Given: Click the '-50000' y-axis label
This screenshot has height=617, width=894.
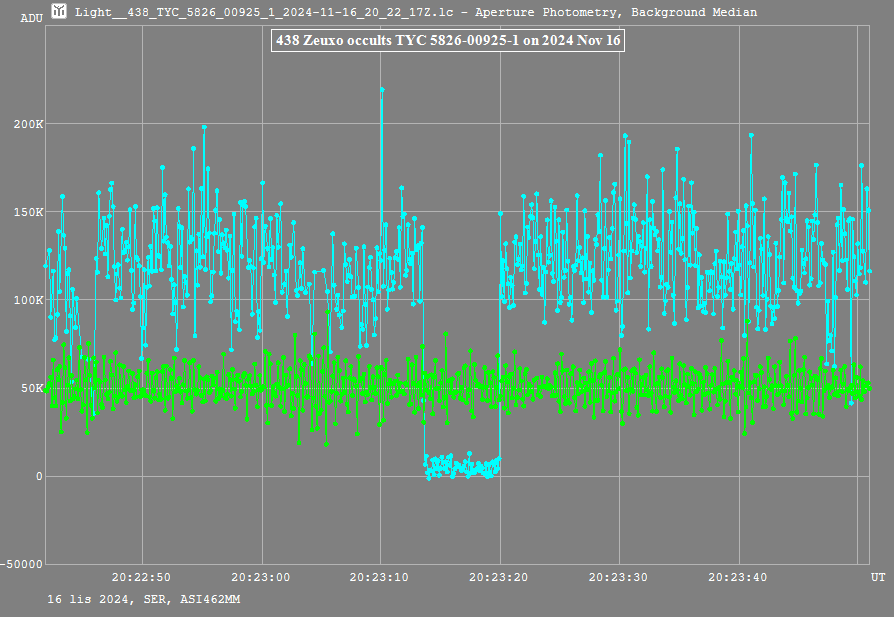Looking at the screenshot, I should tap(22, 564).
